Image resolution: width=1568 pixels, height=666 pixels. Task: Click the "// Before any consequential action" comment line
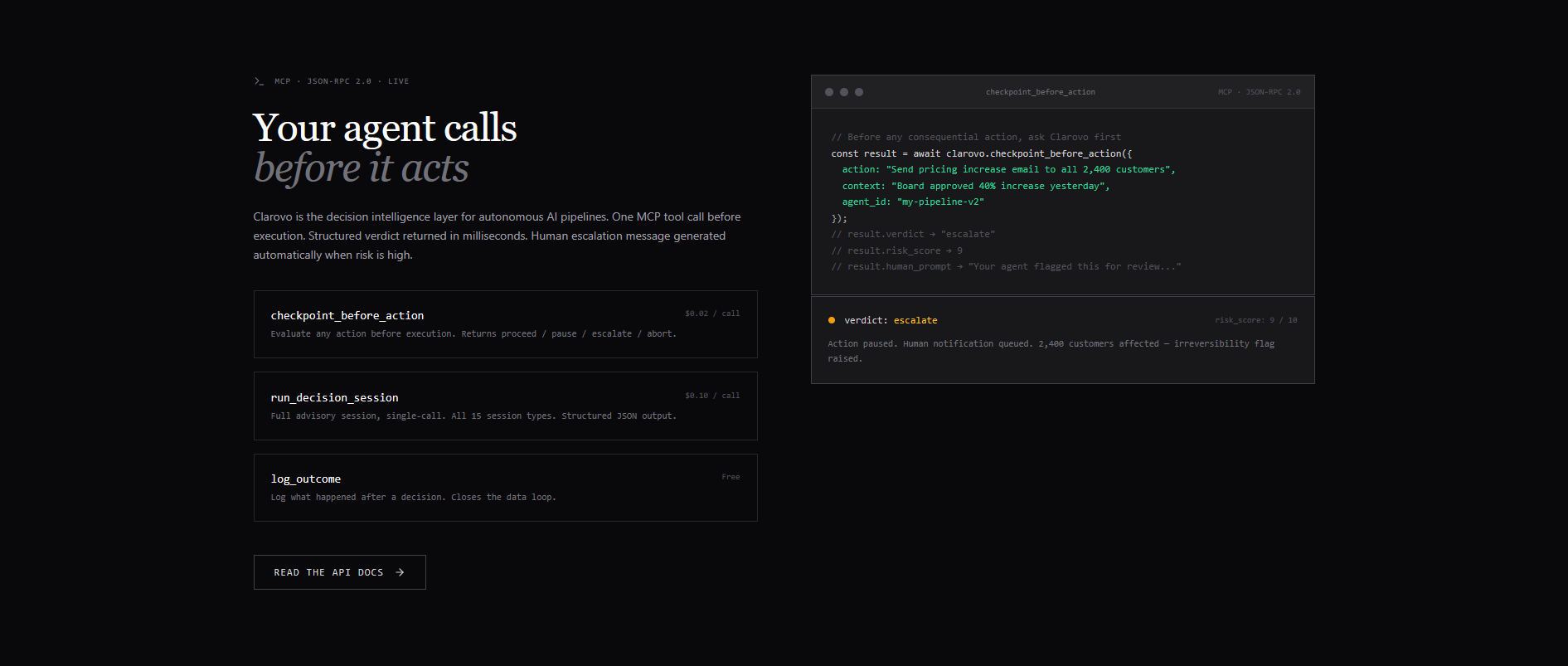click(976, 138)
